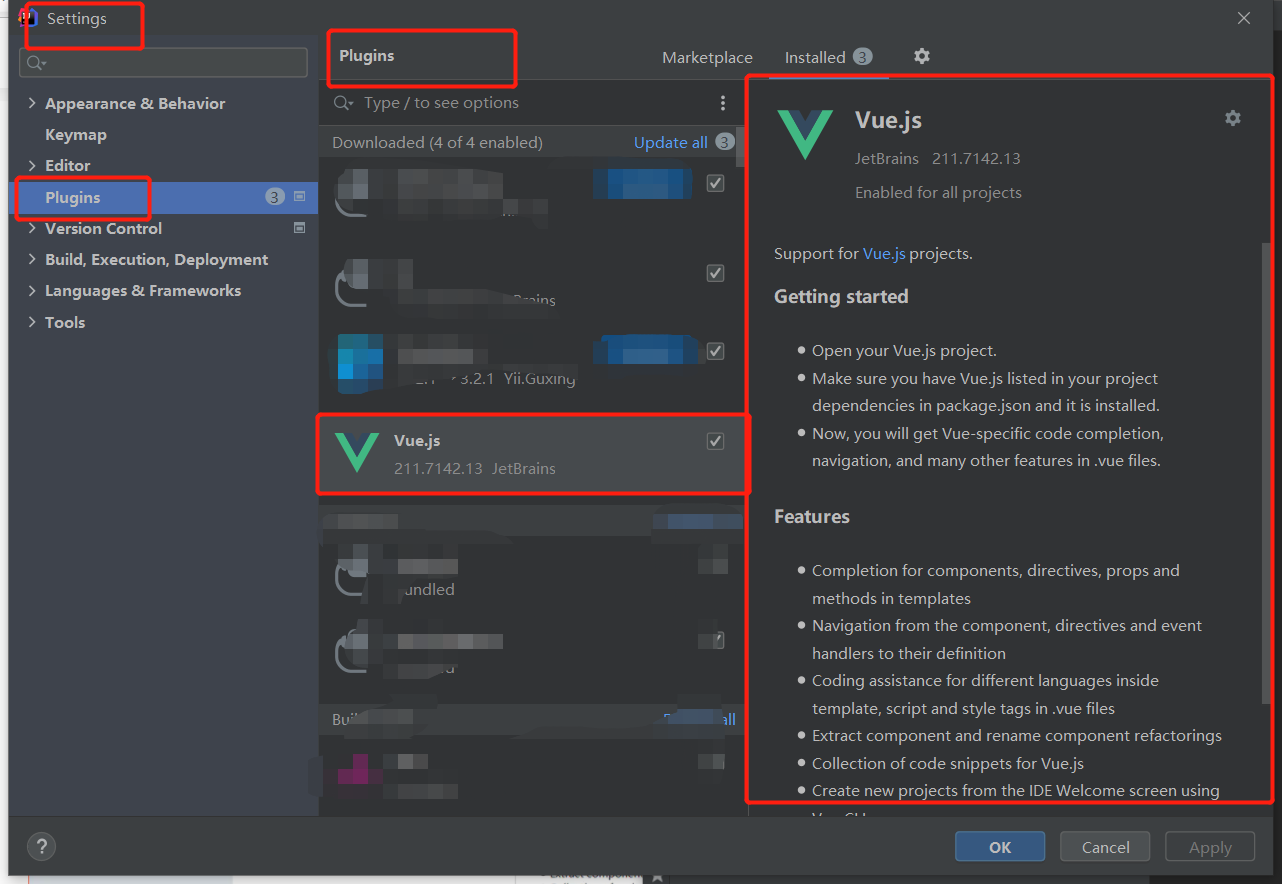Switch to the Marketplace tab
The image size is (1282, 884).
point(707,57)
